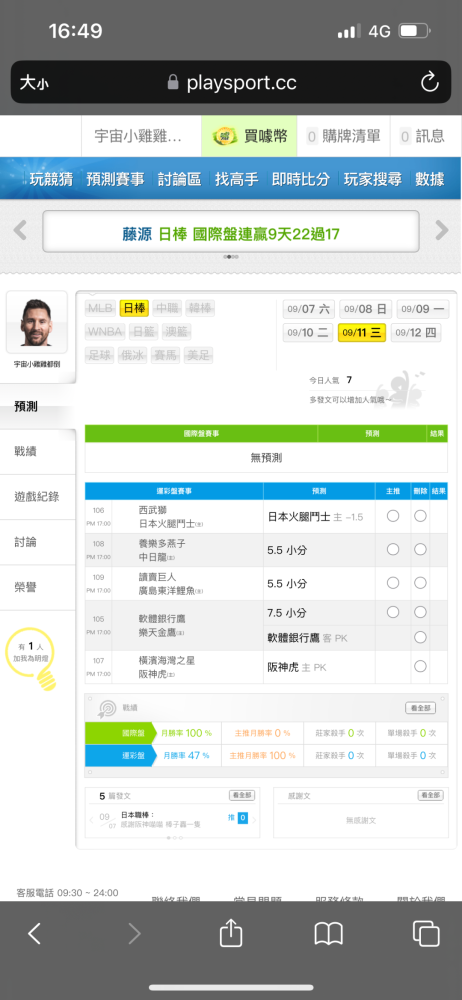Image resolution: width=462 pixels, height=1000 pixels.
Task: Click the 月勝率 100 % statistic
Action: tap(186, 733)
